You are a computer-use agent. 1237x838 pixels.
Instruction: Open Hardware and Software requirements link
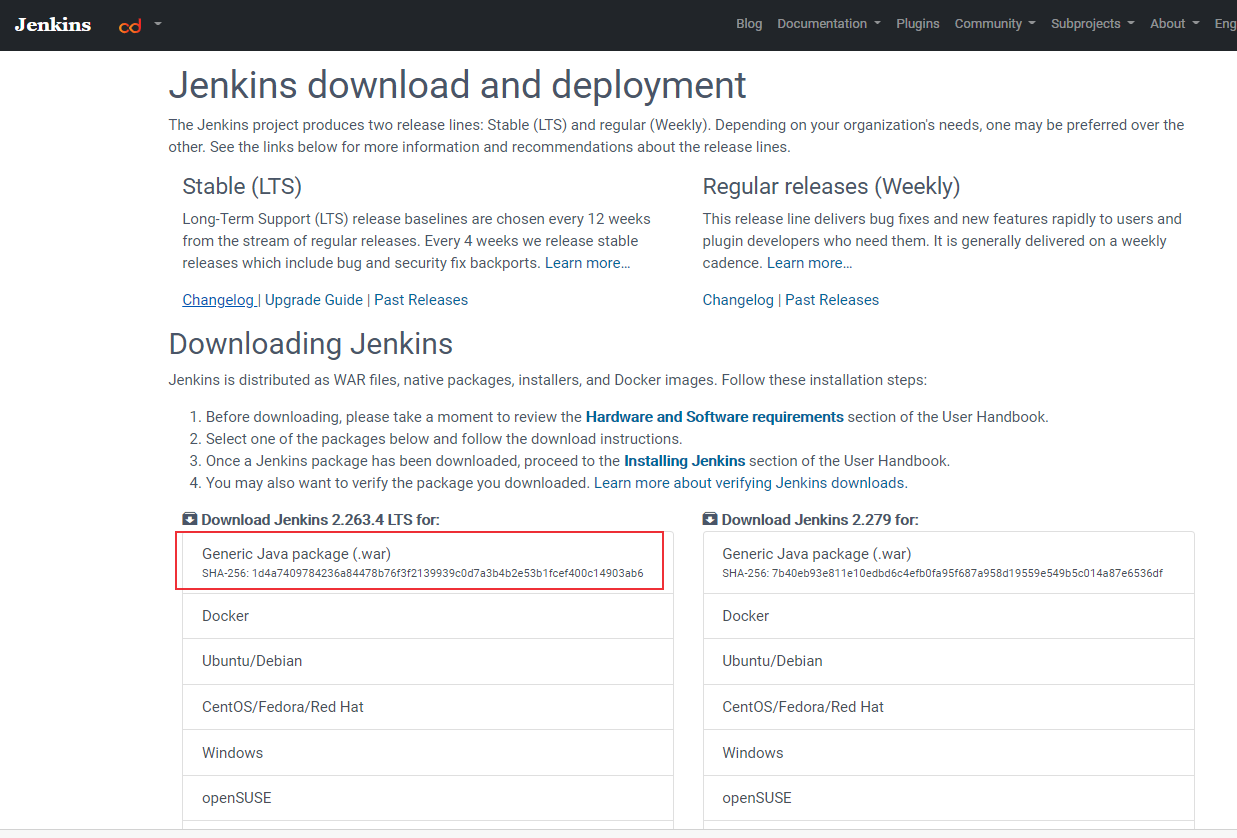[715, 417]
